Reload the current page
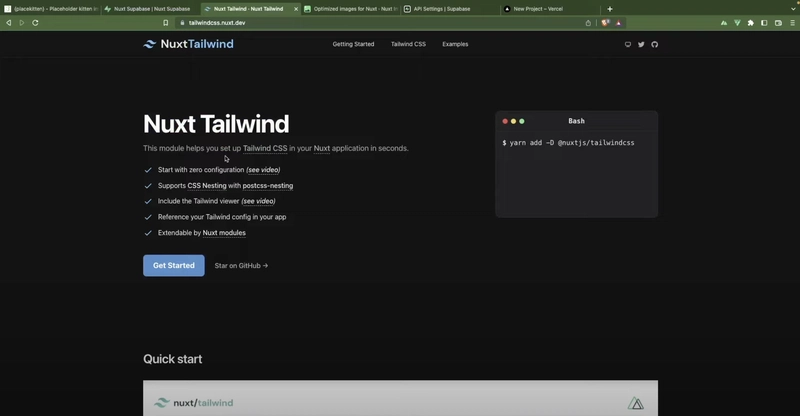 point(35,23)
